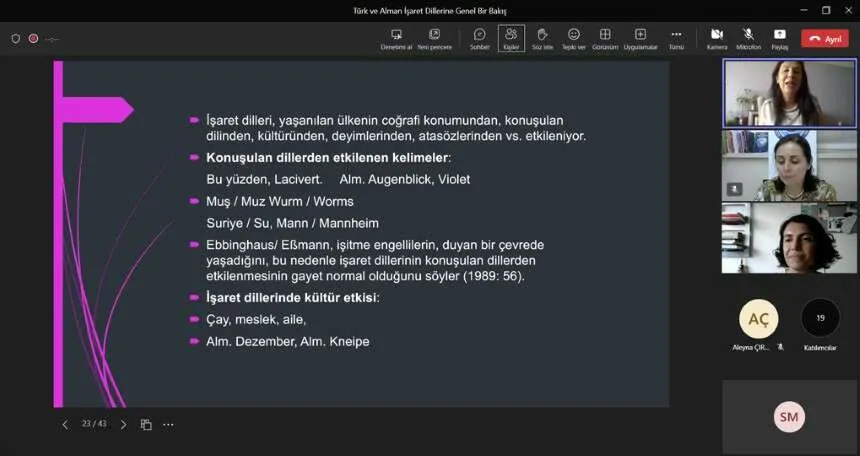860x456 pixels.
Task: Raise hand with Söz iste
Action: tap(542, 38)
